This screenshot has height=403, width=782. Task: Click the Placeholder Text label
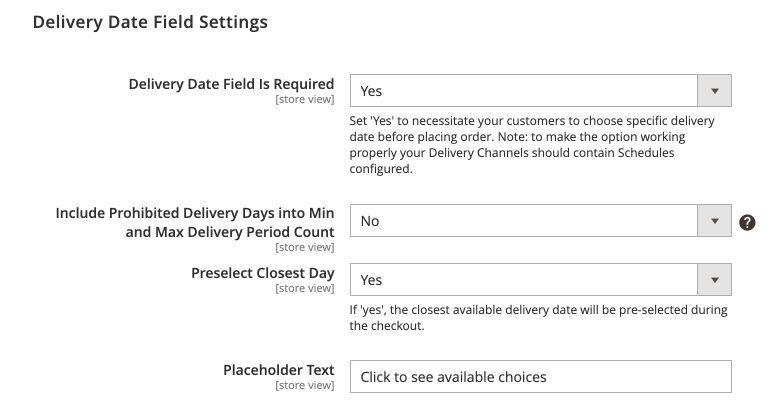pyautogui.click(x=278, y=370)
